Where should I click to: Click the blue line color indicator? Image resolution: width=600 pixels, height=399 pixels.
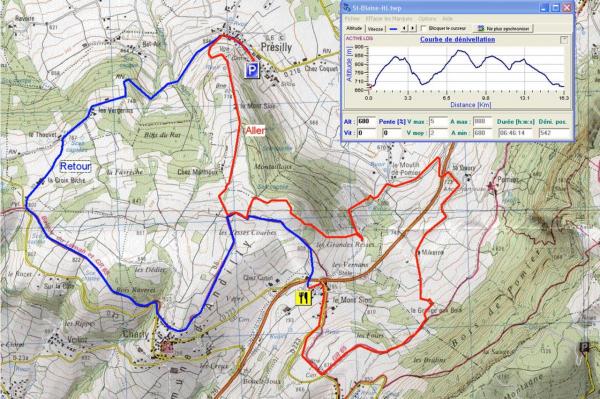tap(393, 29)
